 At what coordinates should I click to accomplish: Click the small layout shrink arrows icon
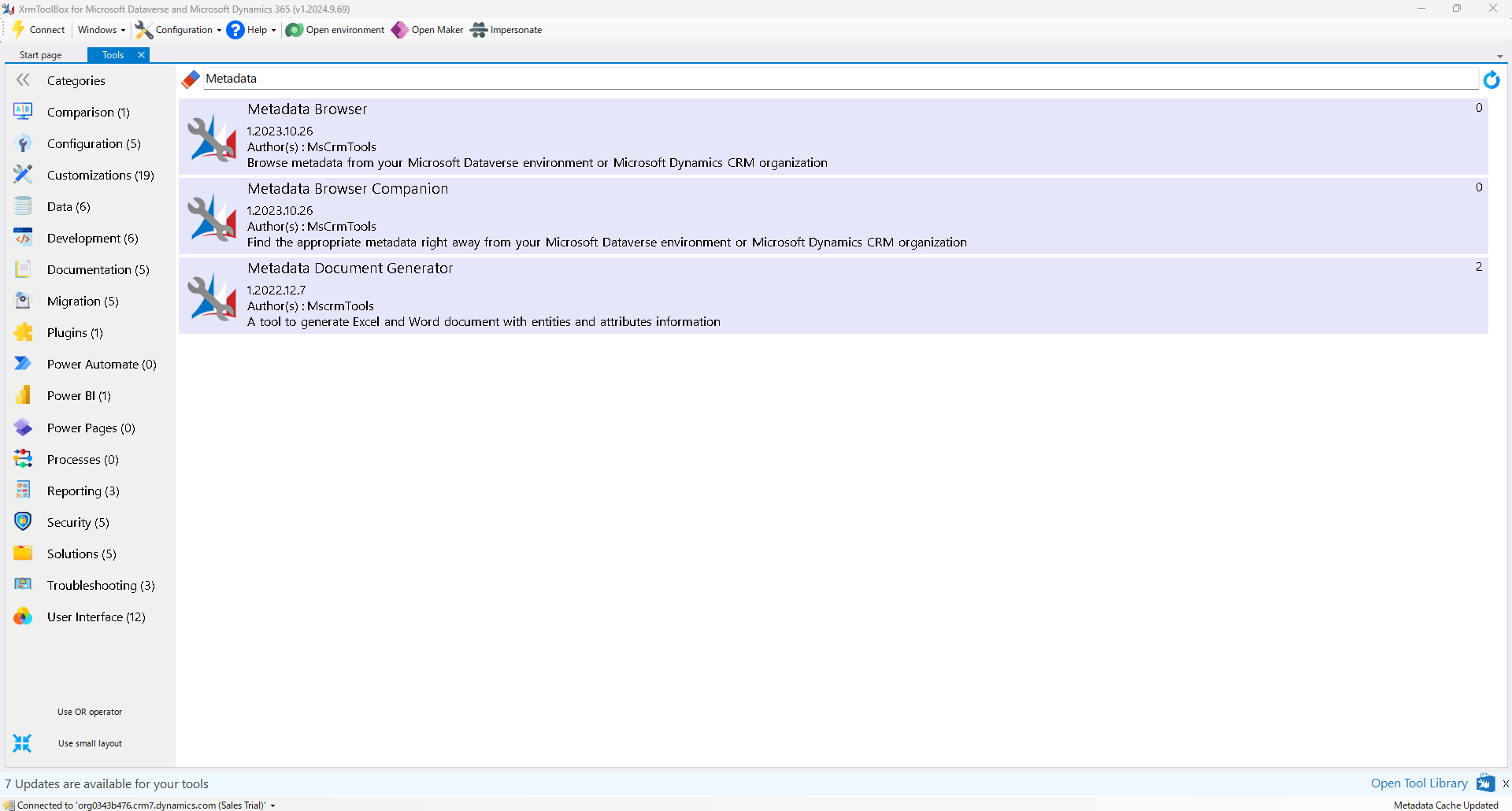[x=22, y=743]
